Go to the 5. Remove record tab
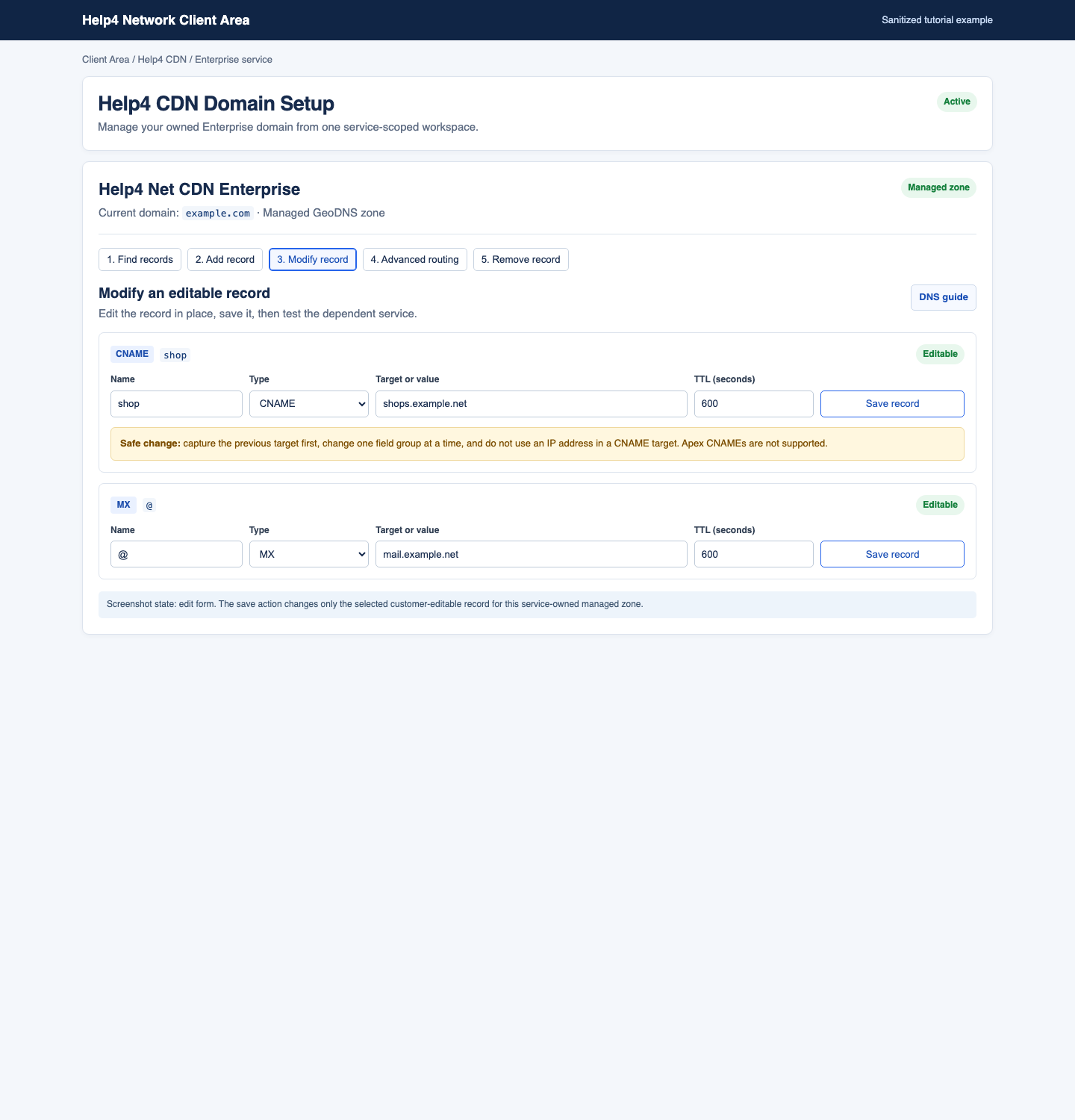 [x=521, y=259]
